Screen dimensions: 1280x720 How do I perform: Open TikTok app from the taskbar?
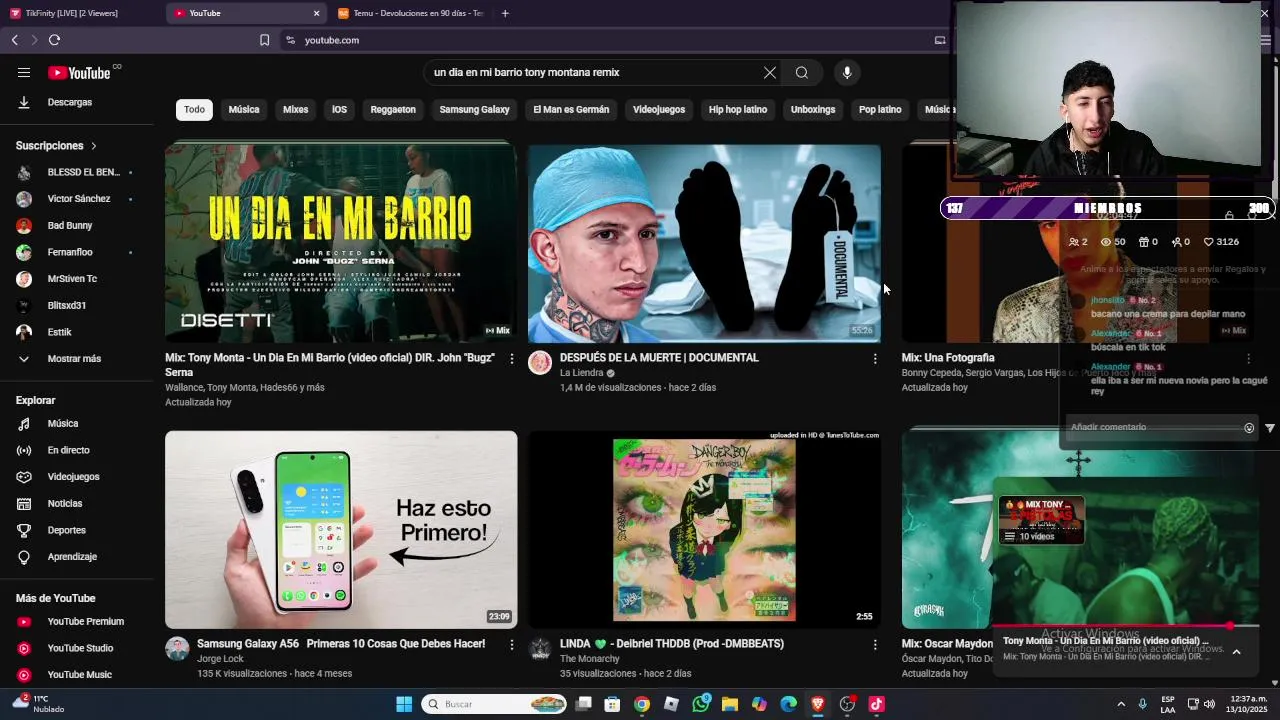877,704
